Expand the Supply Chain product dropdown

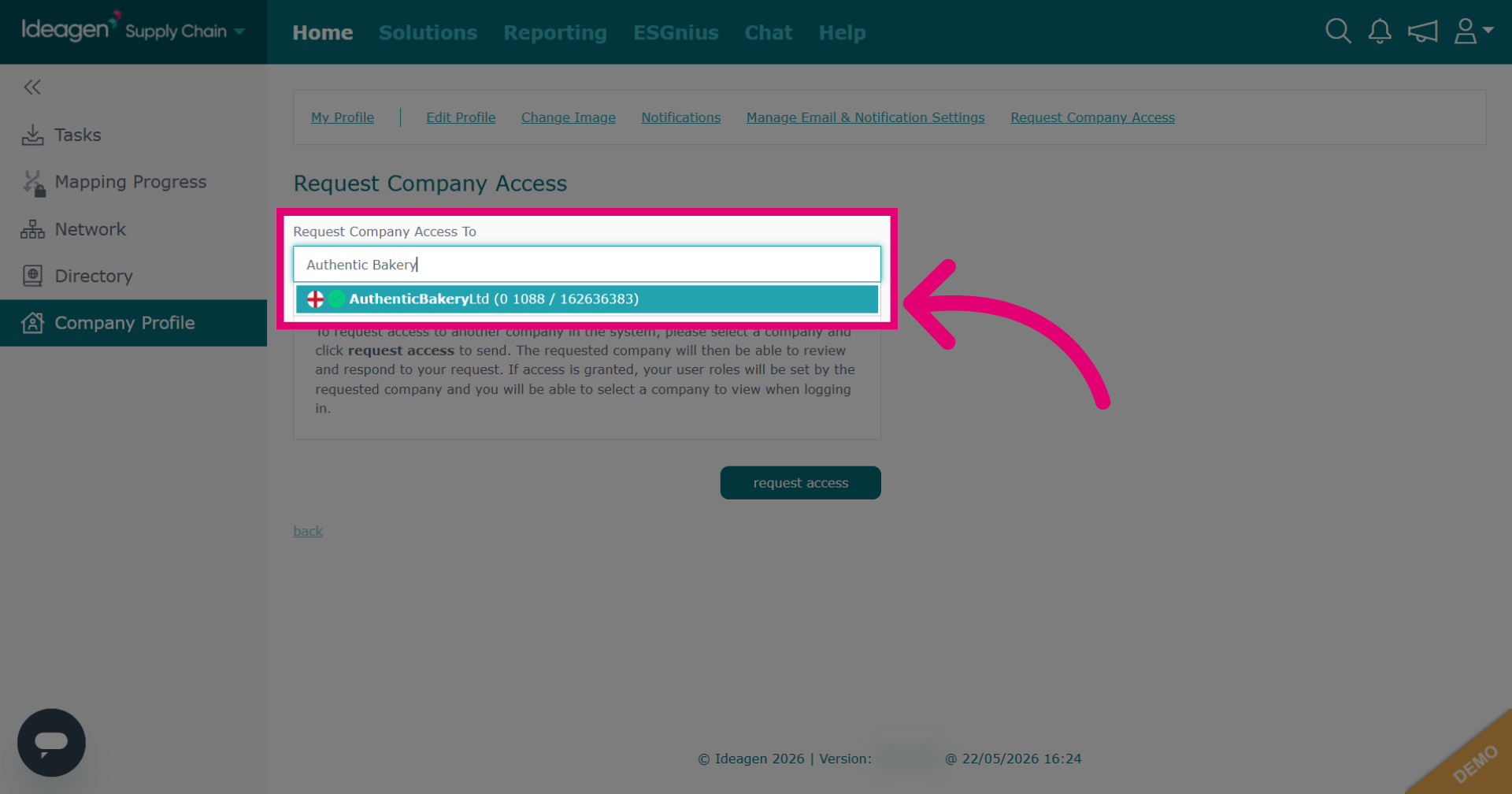pos(185,32)
